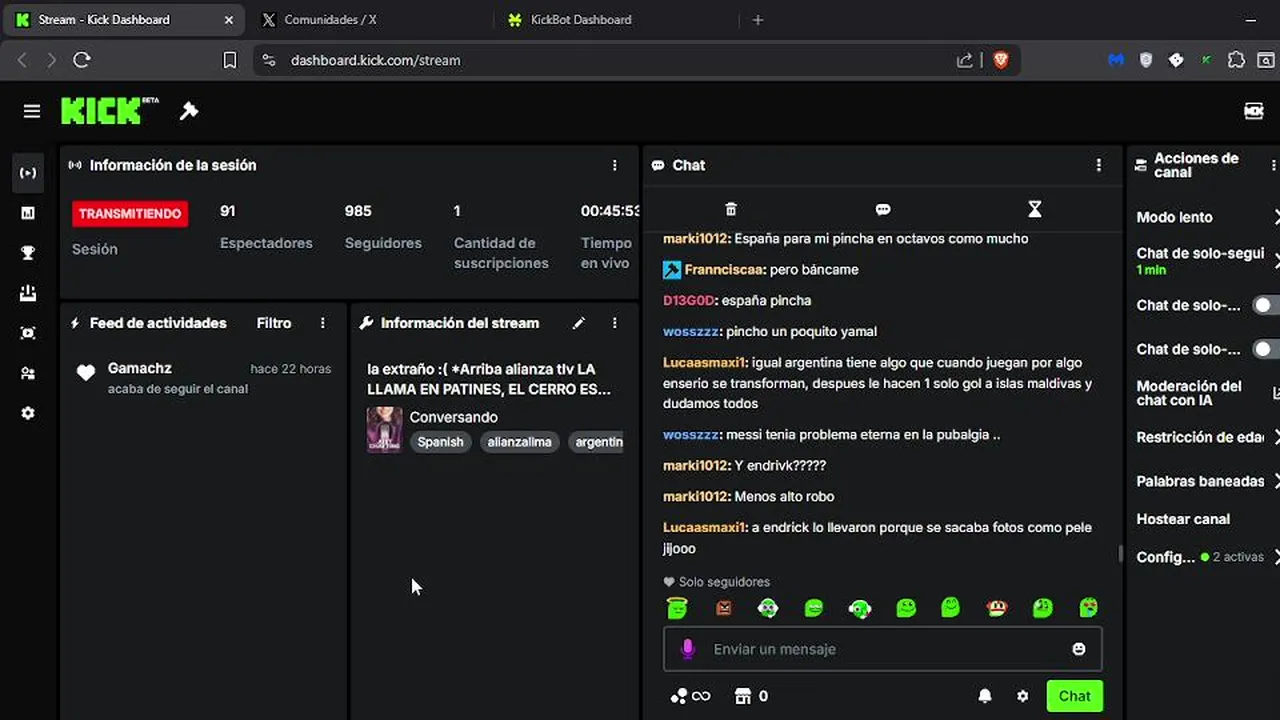Click the argentin tag

click(598, 442)
